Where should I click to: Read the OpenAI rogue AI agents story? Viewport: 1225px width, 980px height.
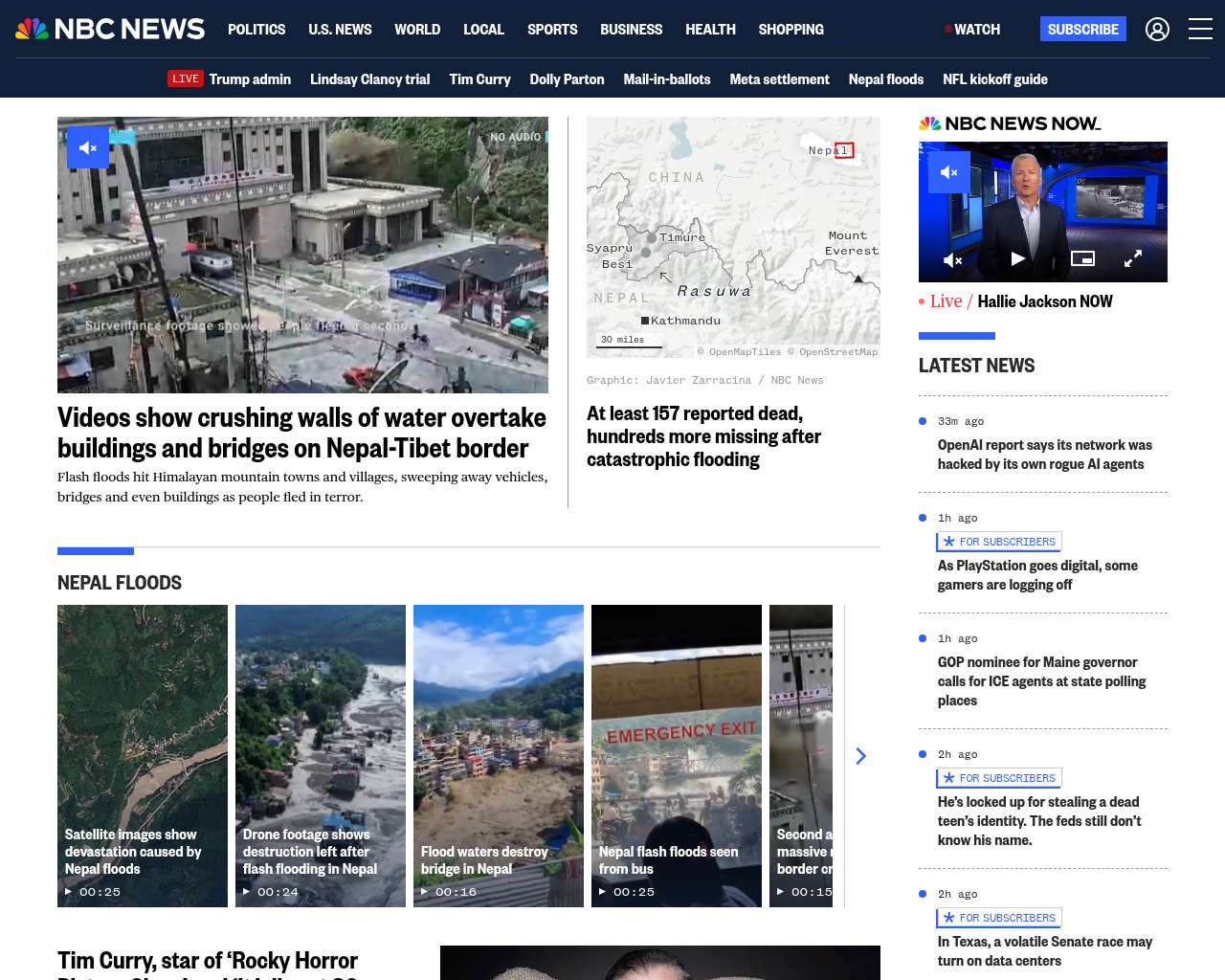click(x=1045, y=455)
